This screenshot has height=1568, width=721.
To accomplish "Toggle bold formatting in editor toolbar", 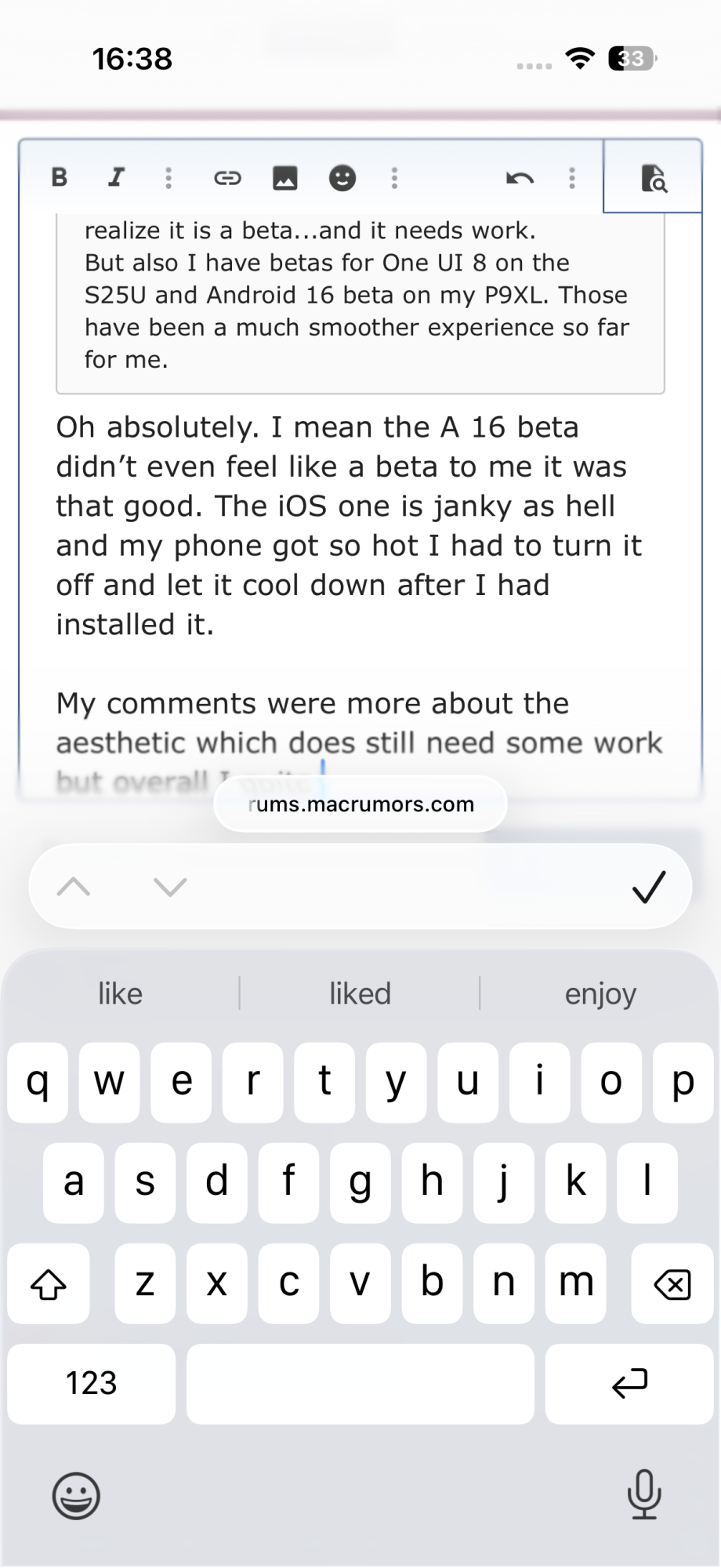I will 60,177.
